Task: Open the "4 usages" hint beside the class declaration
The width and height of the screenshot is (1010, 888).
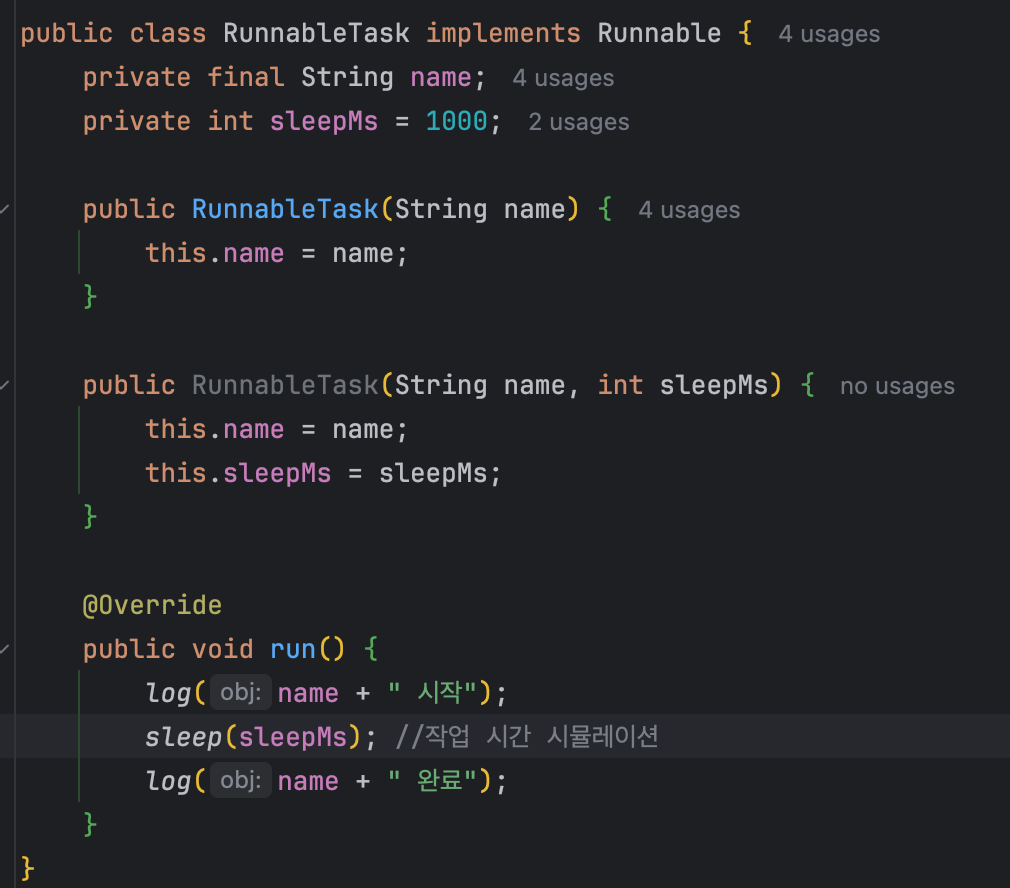Action: 829,33
